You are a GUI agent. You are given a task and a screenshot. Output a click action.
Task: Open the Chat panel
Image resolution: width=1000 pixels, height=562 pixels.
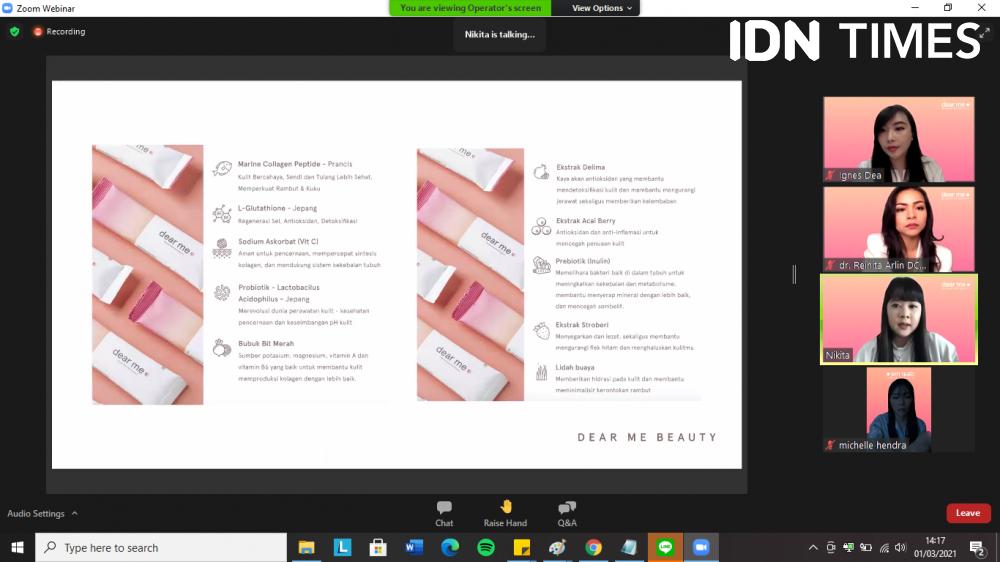click(x=444, y=514)
